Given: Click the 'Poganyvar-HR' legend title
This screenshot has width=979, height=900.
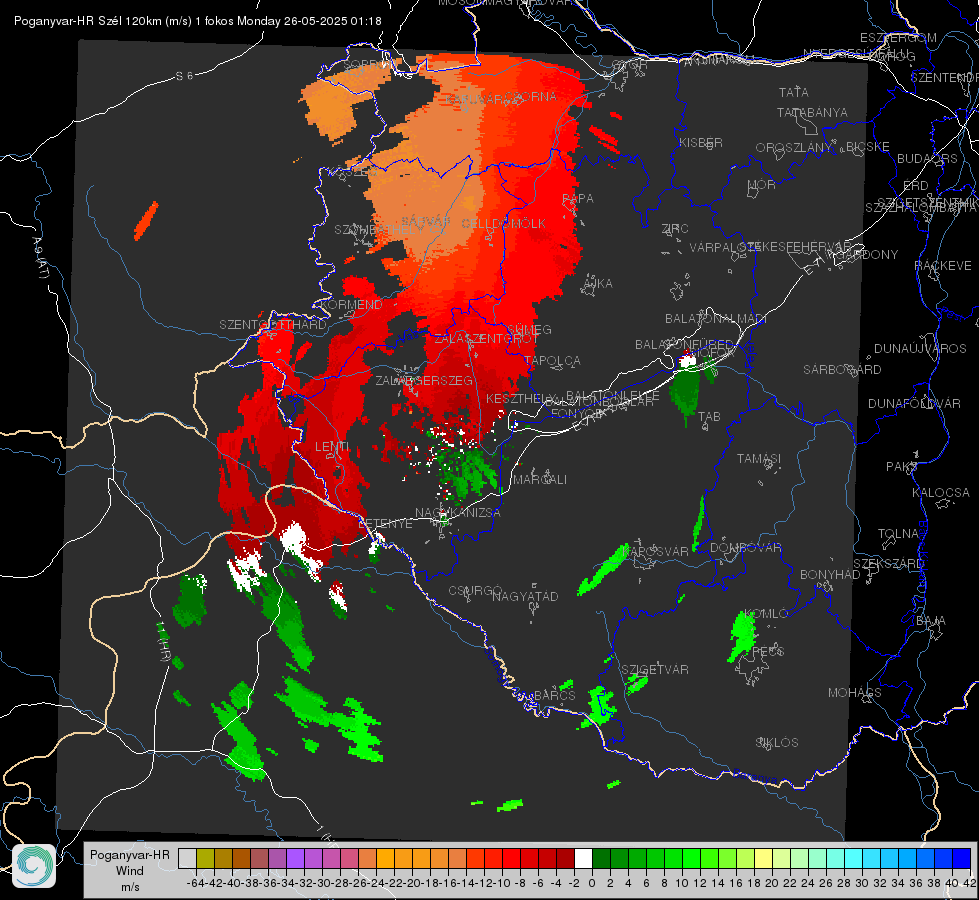Looking at the screenshot, I should [x=130, y=855].
